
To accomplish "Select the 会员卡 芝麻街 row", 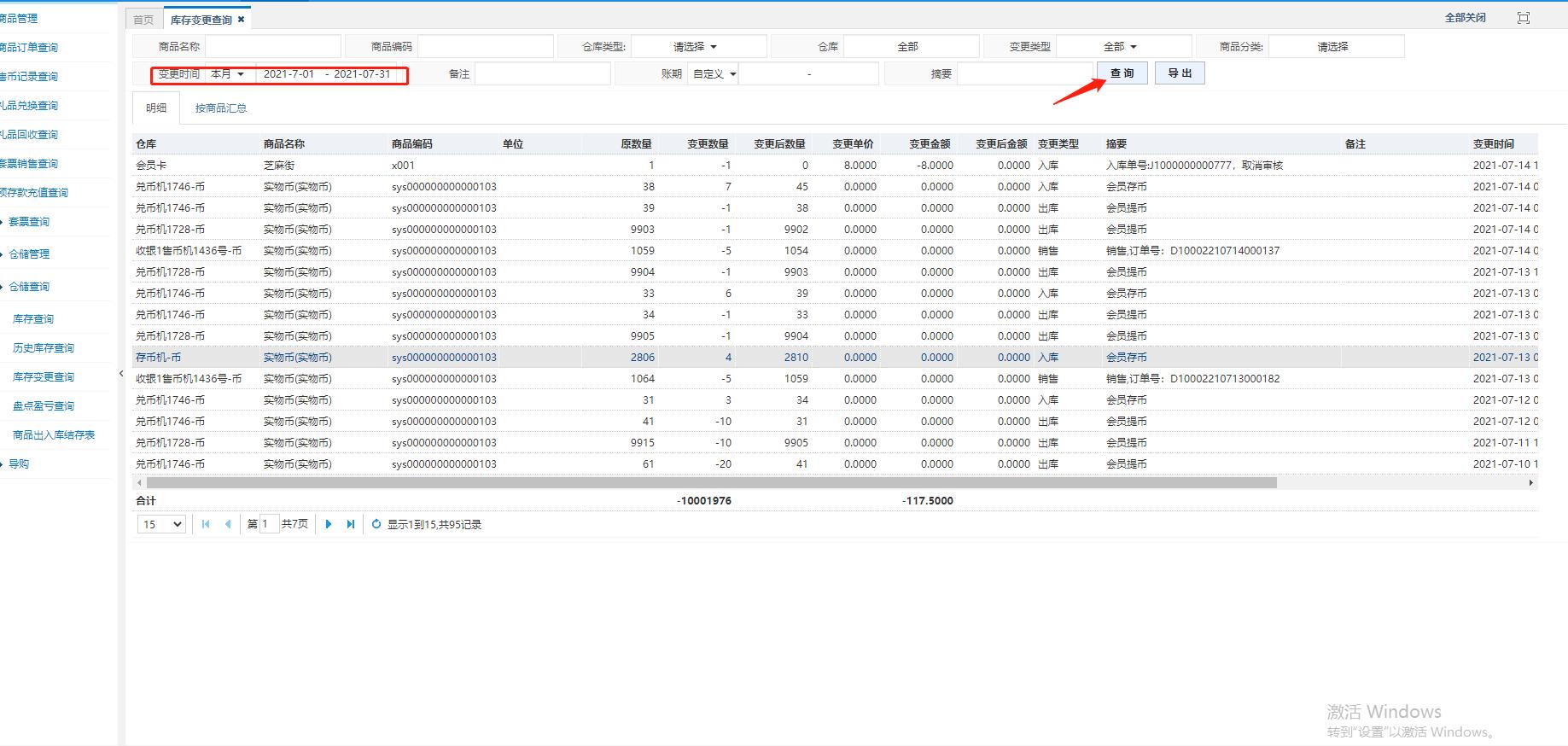I will coord(836,166).
